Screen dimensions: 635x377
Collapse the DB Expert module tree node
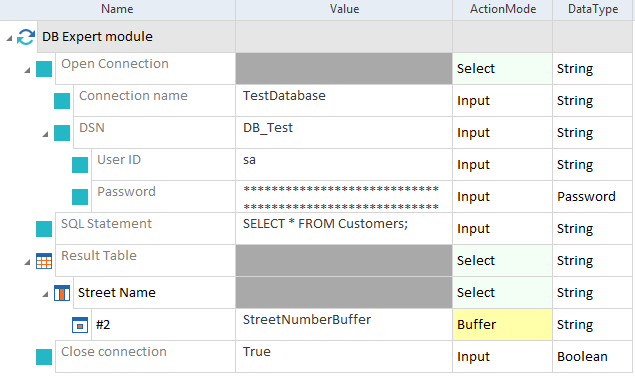coord(9,38)
